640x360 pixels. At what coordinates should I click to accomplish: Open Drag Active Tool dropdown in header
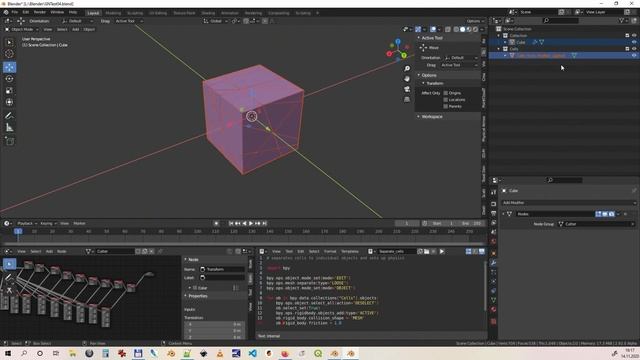129,21
